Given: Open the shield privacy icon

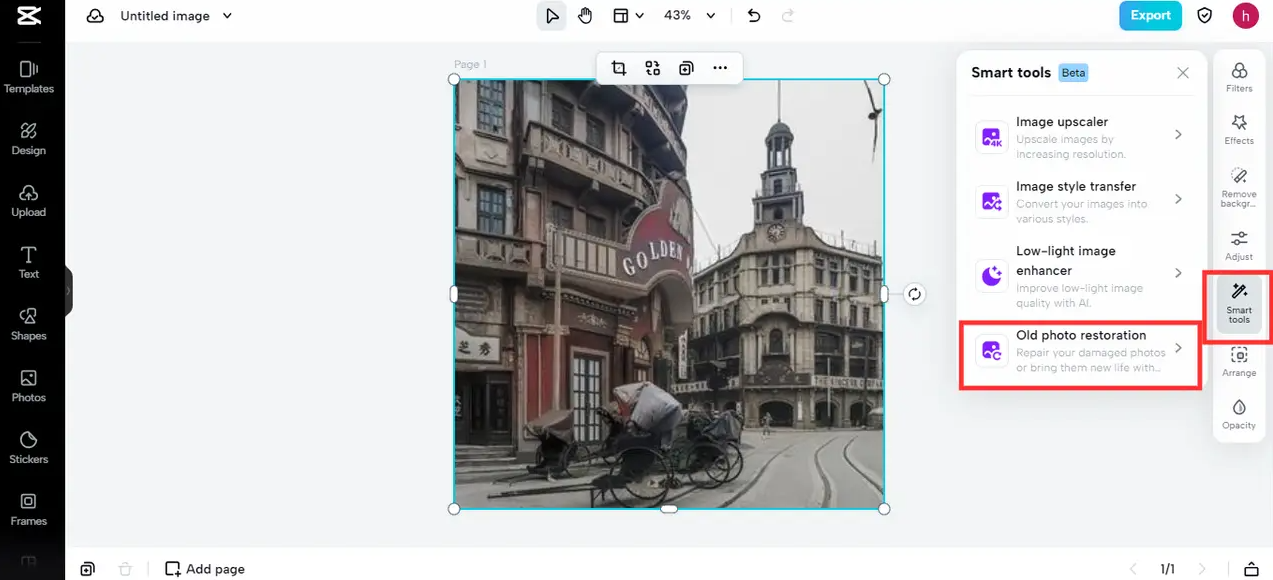Looking at the screenshot, I should click(x=1205, y=16).
